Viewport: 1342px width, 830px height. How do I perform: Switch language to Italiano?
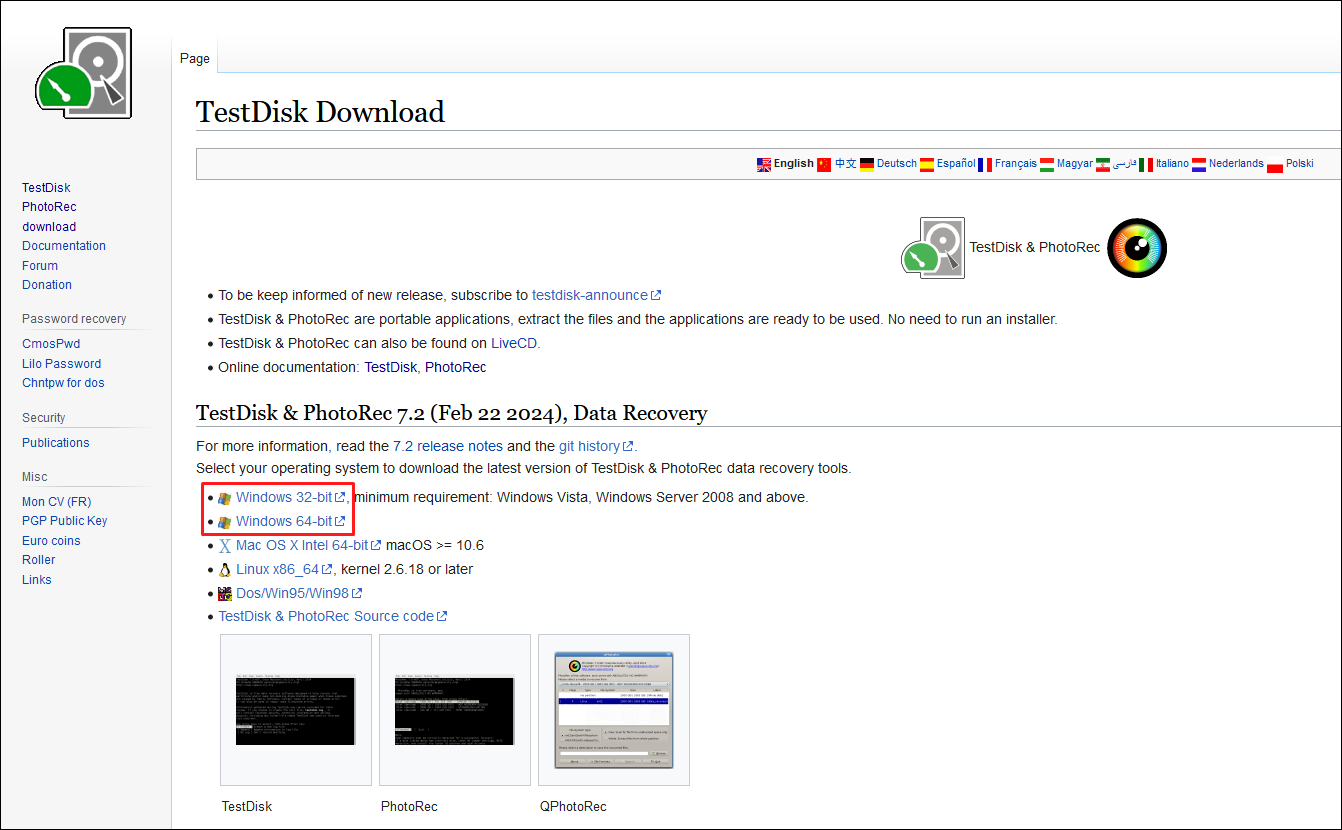[1173, 164]
